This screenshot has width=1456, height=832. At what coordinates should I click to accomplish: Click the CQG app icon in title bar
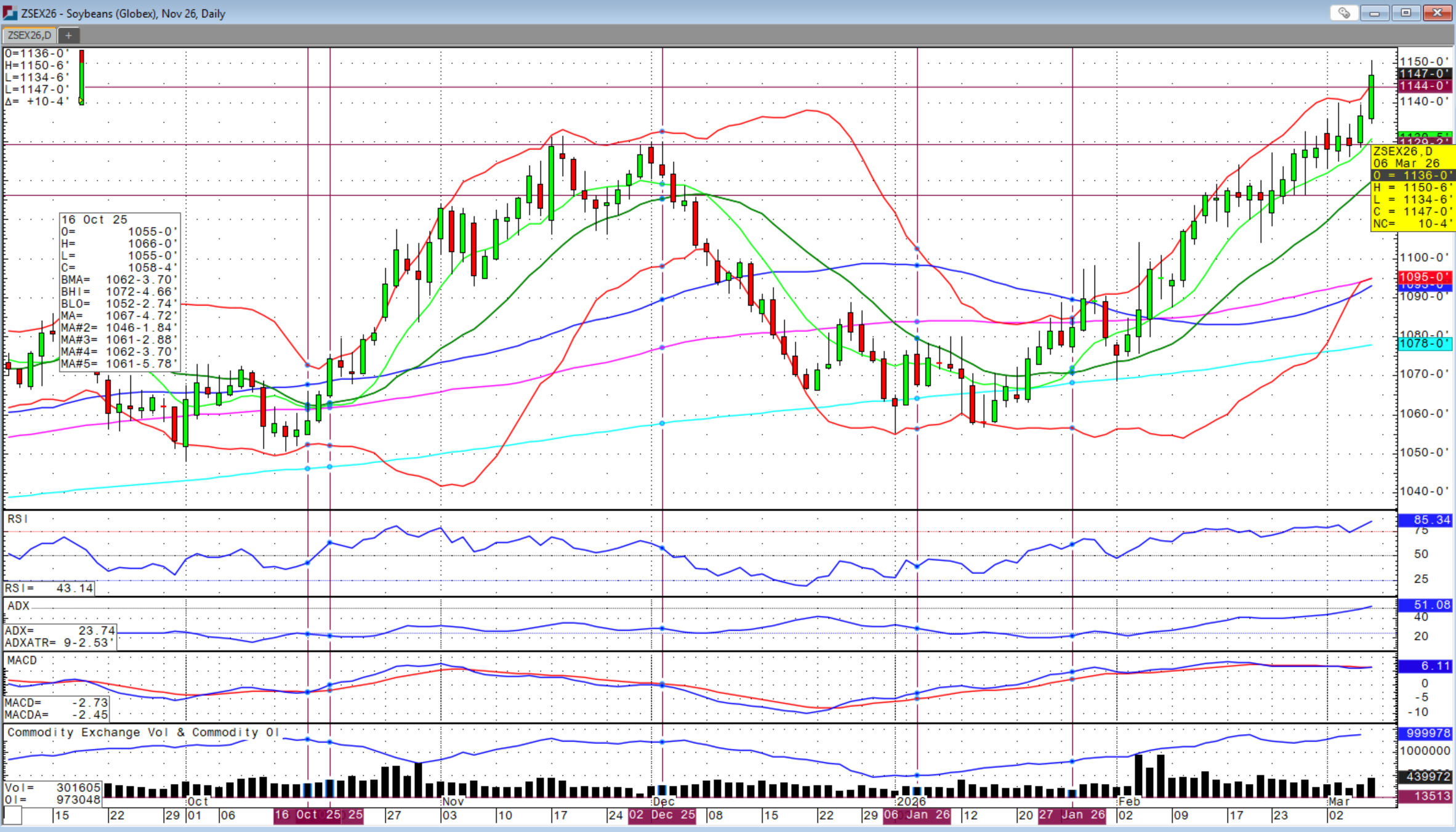click(x=10, y=13)
